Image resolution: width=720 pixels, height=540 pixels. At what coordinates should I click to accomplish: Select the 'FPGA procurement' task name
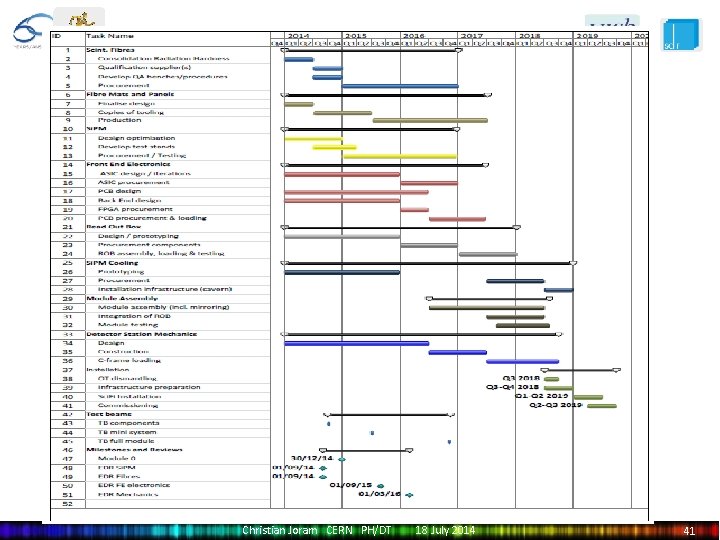tap(135, 209)
